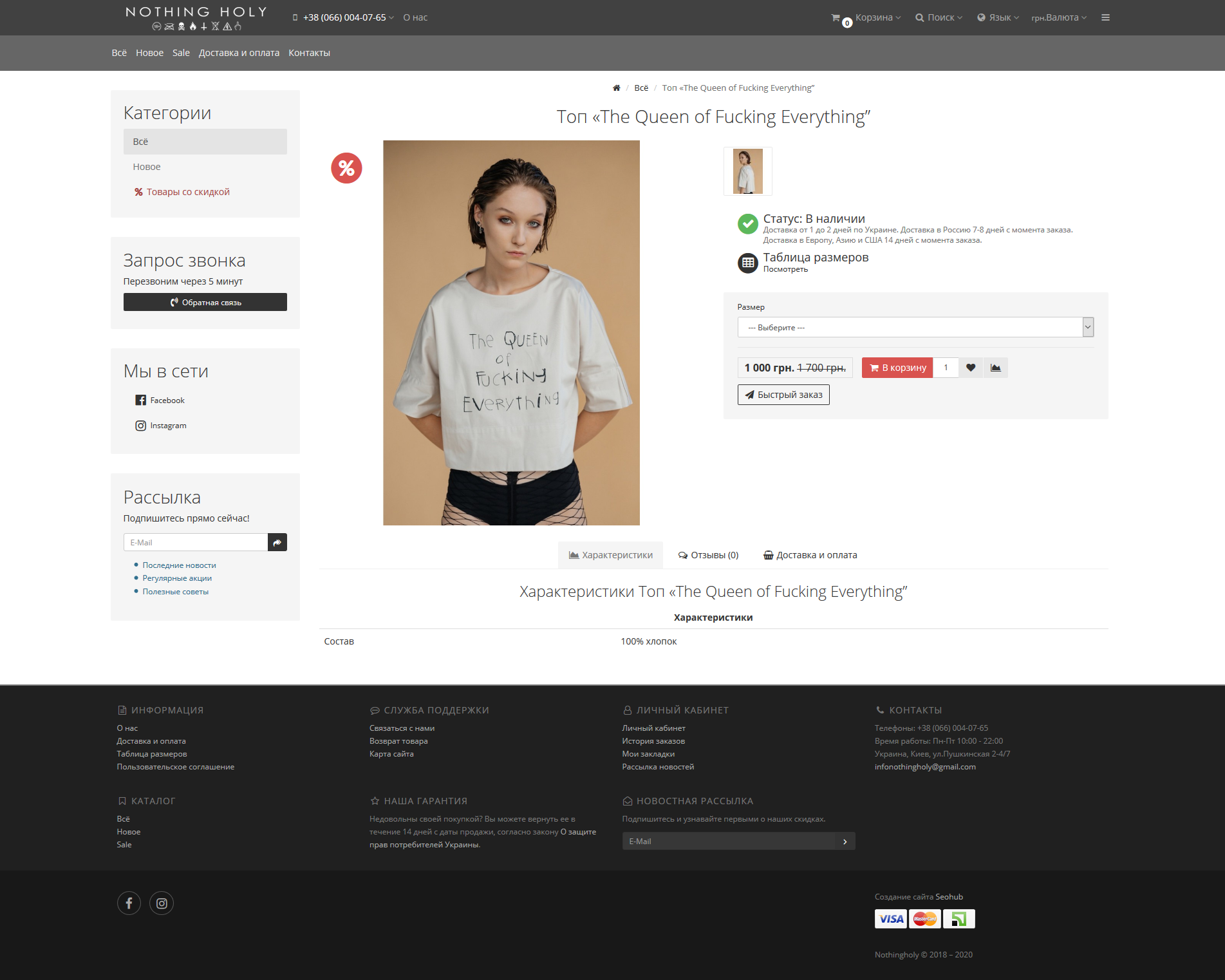Click footer round Instagram icon
Image resolution: width=1225 pixels, height=980 pixels.
(162, 903)
